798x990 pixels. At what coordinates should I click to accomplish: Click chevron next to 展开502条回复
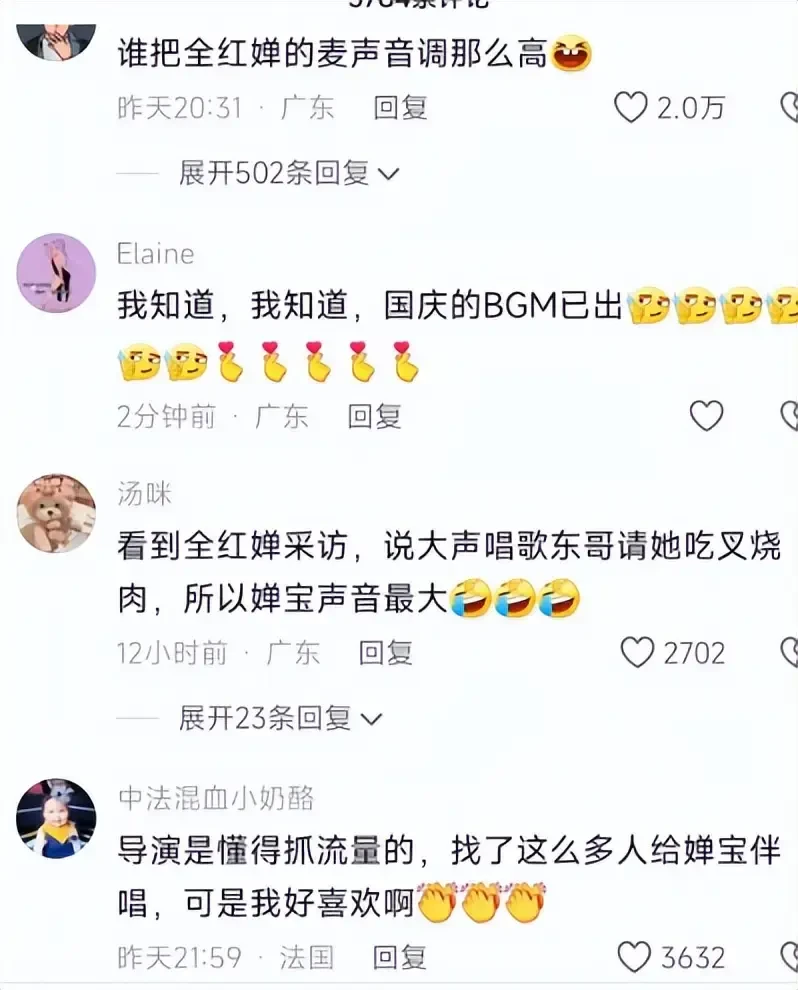(388, 174)
